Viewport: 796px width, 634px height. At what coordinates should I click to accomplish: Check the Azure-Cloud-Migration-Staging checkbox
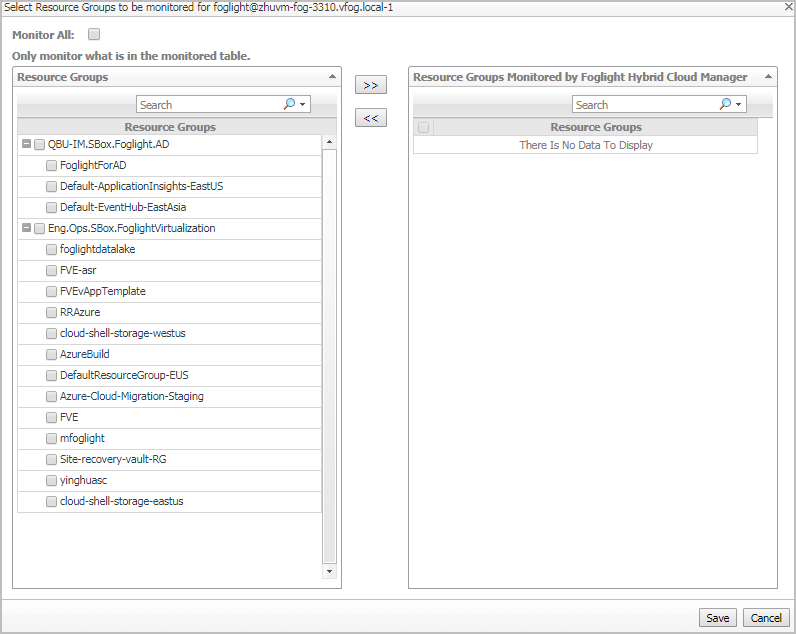click(x=51, y=396)
